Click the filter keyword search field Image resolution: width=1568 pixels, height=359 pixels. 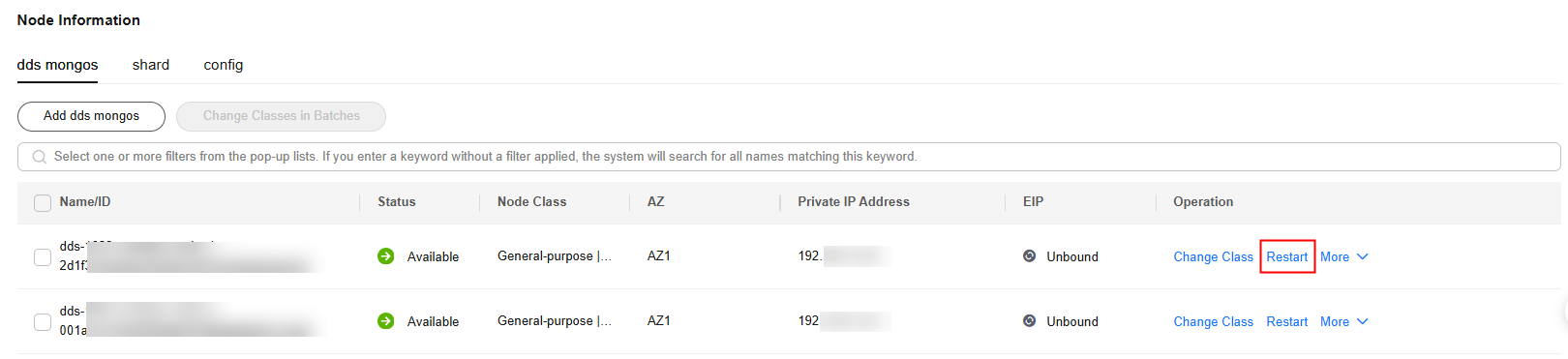[789, 157]
